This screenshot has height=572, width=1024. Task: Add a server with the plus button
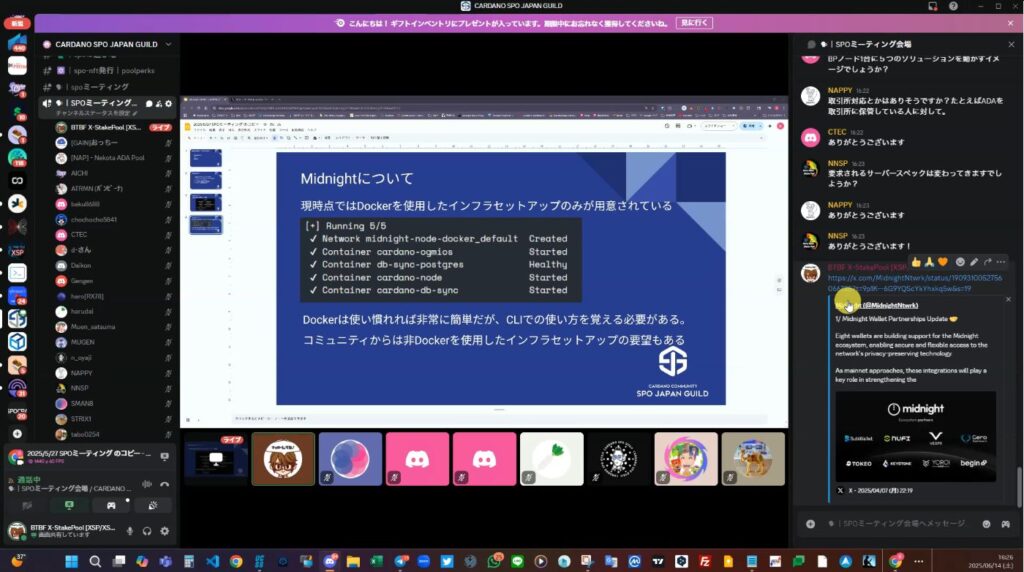coord(17,434)
